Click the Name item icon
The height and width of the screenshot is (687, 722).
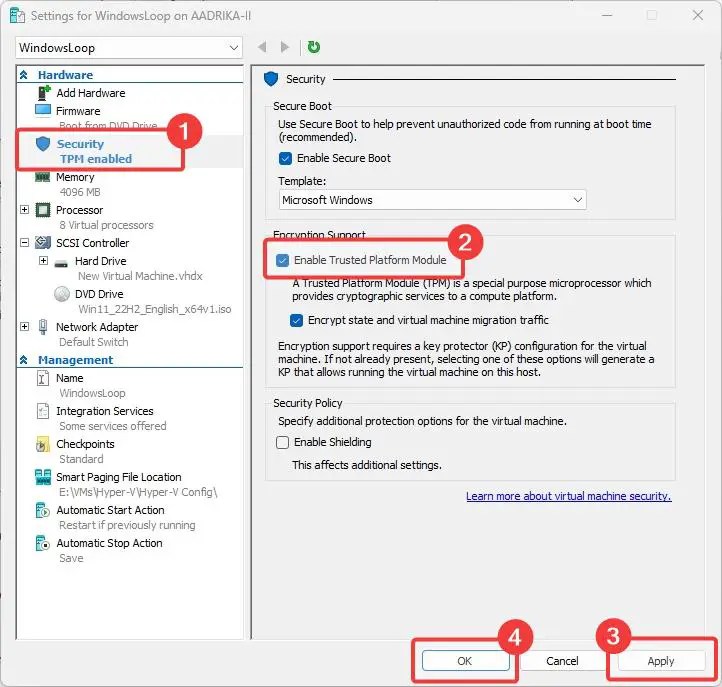[42, 378]
